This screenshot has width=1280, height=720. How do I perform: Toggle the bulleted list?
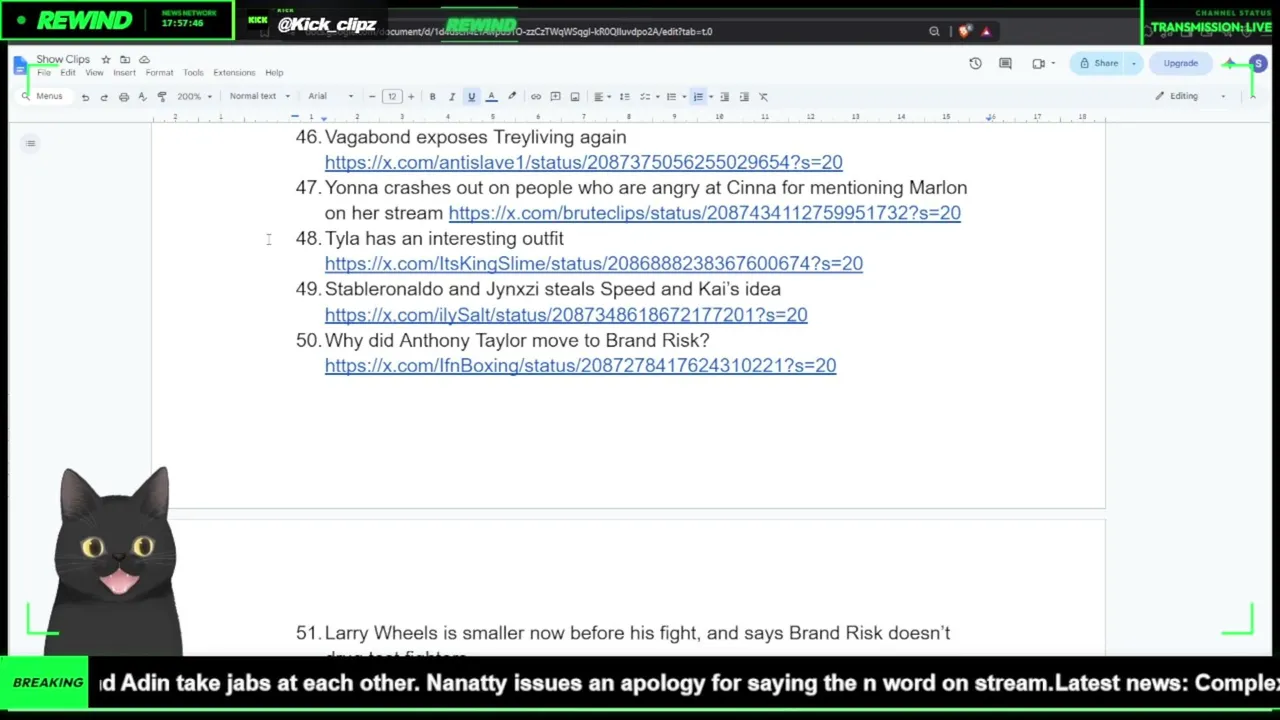[671, 97]
